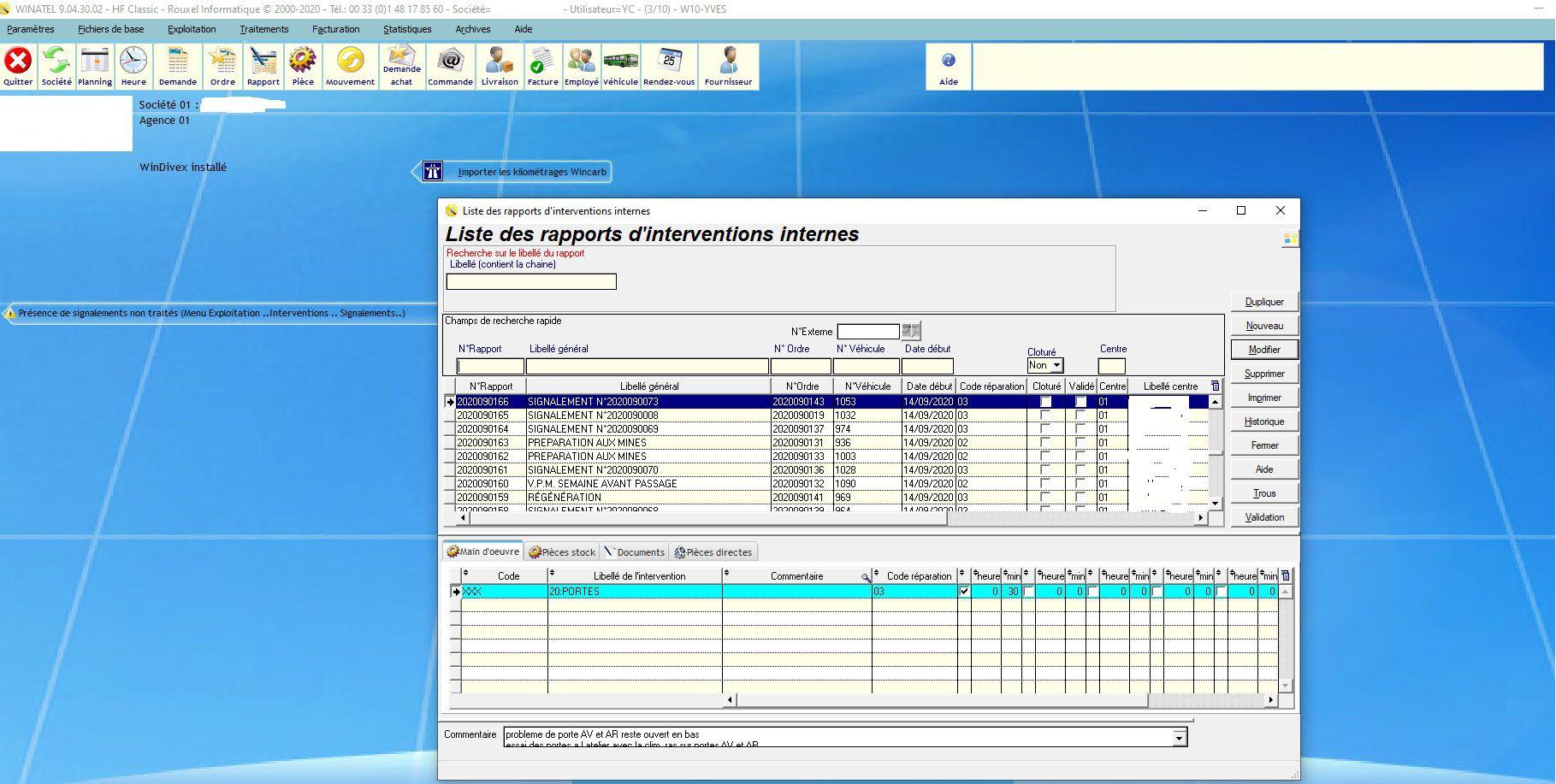Screen dimensions: 1556x784
Task: Switch to the Pièces stock tab
Action: [x=562, y=552]
